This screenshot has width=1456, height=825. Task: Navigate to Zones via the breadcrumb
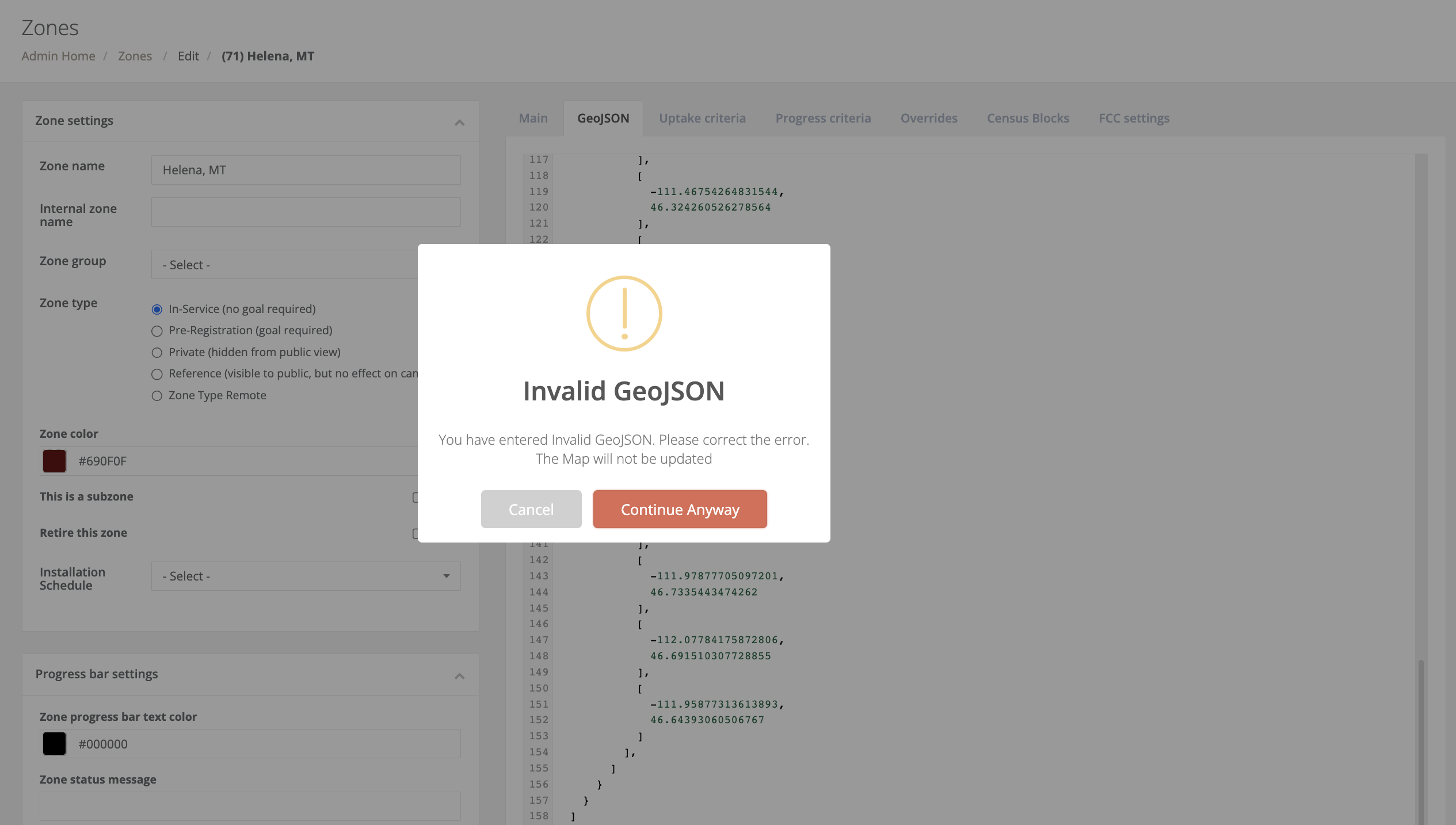point(135,56)
